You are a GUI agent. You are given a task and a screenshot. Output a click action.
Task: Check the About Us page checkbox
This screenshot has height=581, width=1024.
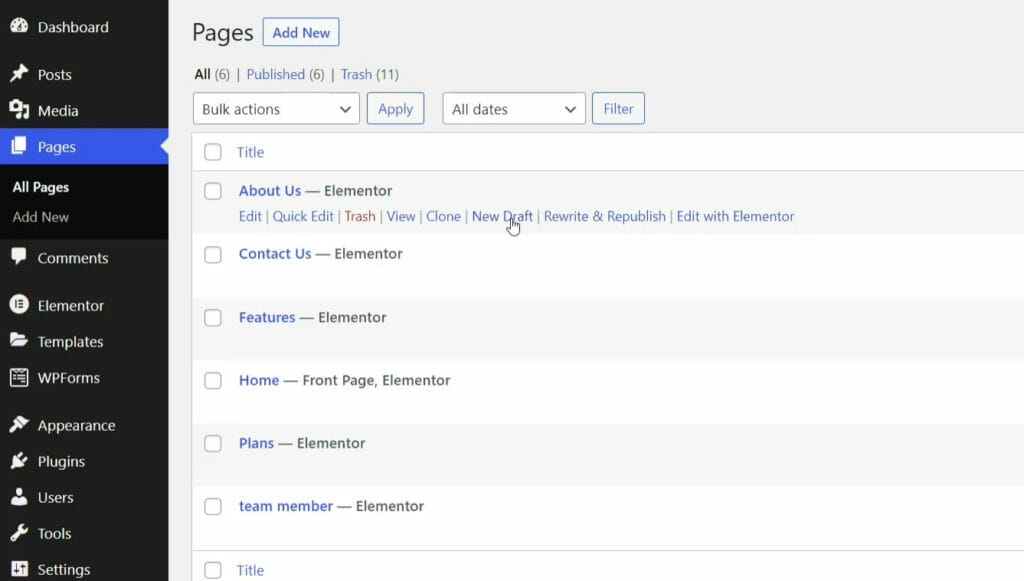(x=213, y=191)
